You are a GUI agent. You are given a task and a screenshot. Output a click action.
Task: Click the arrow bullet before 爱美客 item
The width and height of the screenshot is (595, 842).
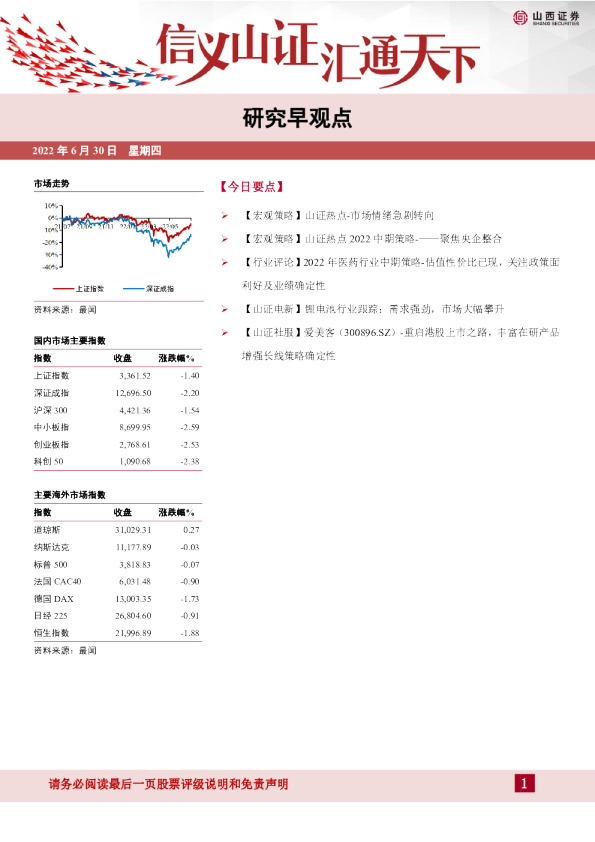224,332
